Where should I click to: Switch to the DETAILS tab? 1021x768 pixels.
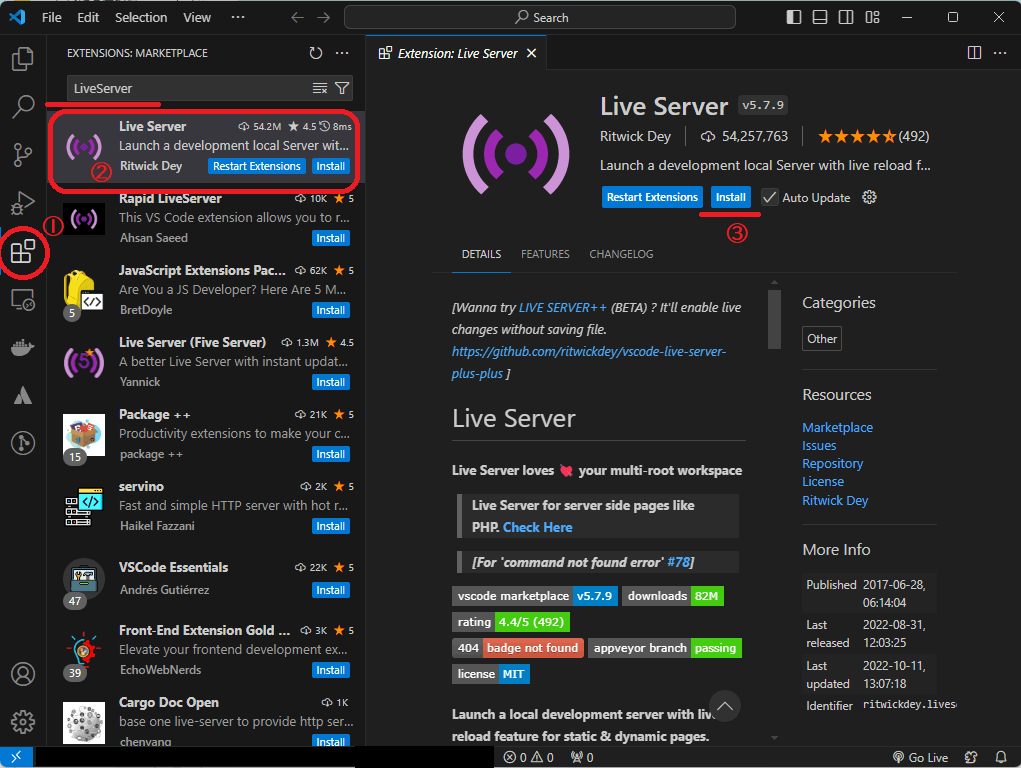(x=481, y=254)
